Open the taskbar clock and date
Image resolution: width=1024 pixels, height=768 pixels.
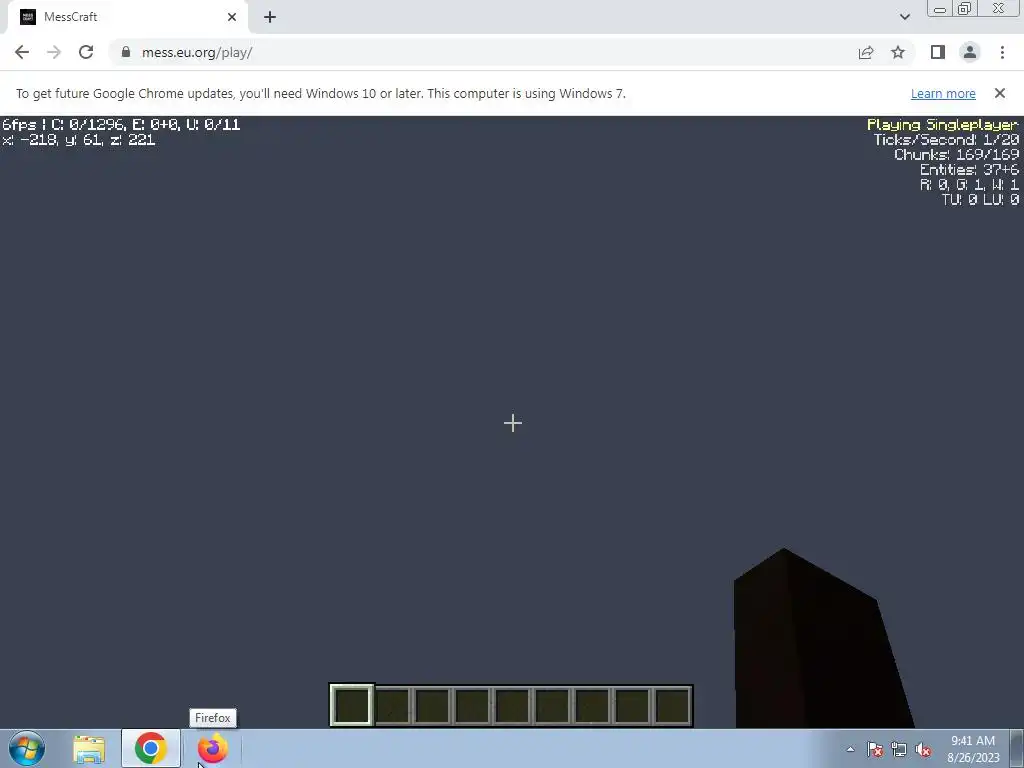pyautogui.click(x=973, y=749)
